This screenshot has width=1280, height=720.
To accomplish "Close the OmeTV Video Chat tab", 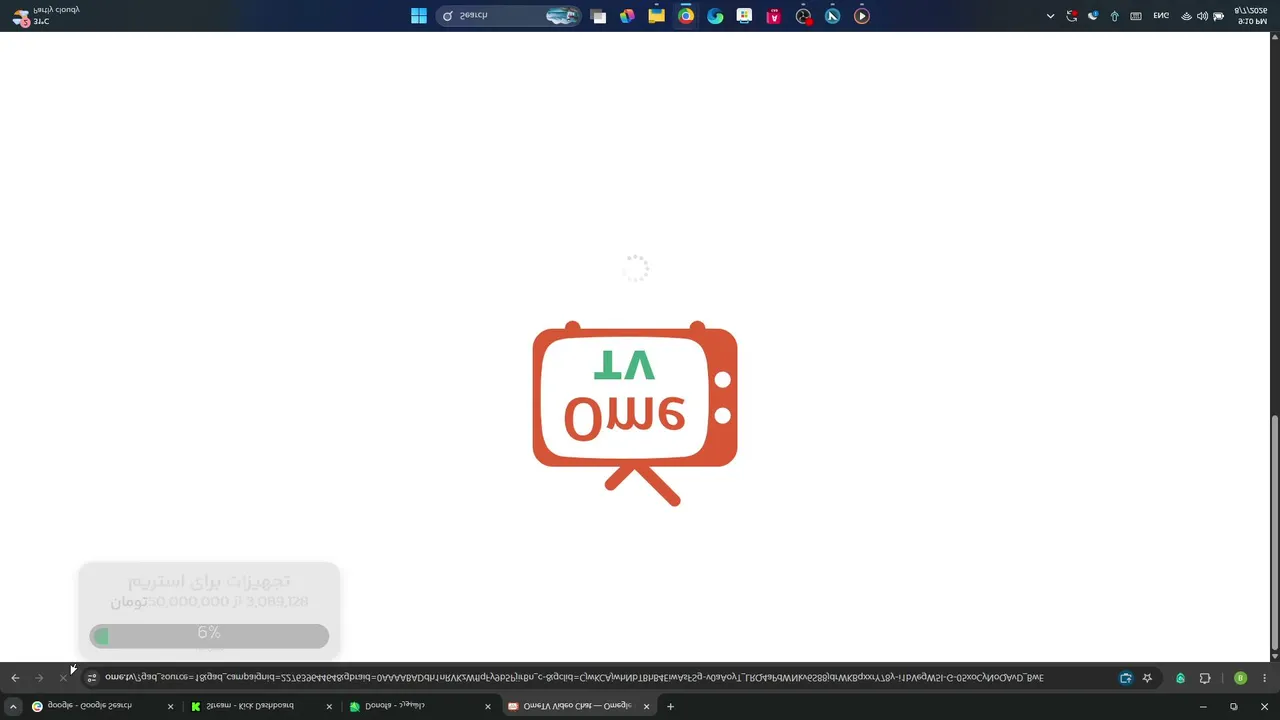I will 646,706.
